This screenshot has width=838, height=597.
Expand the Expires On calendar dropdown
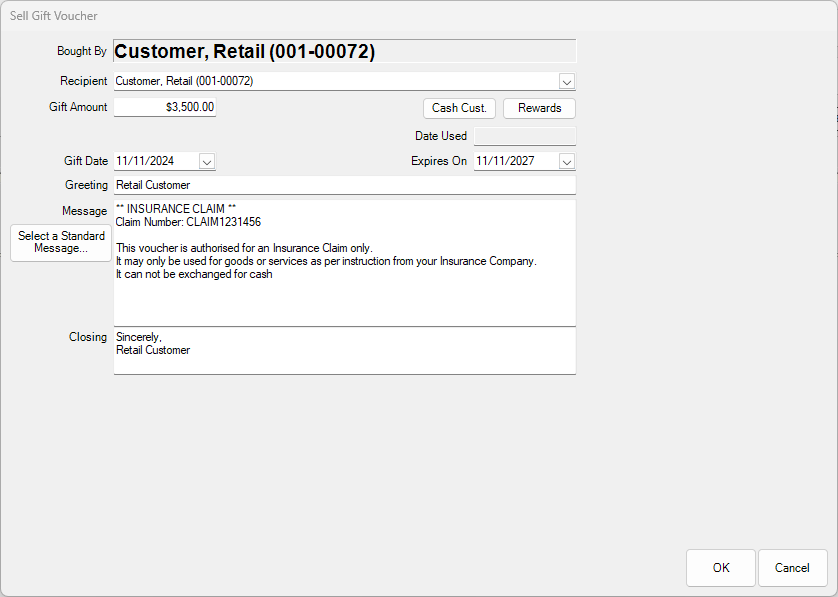567,161
